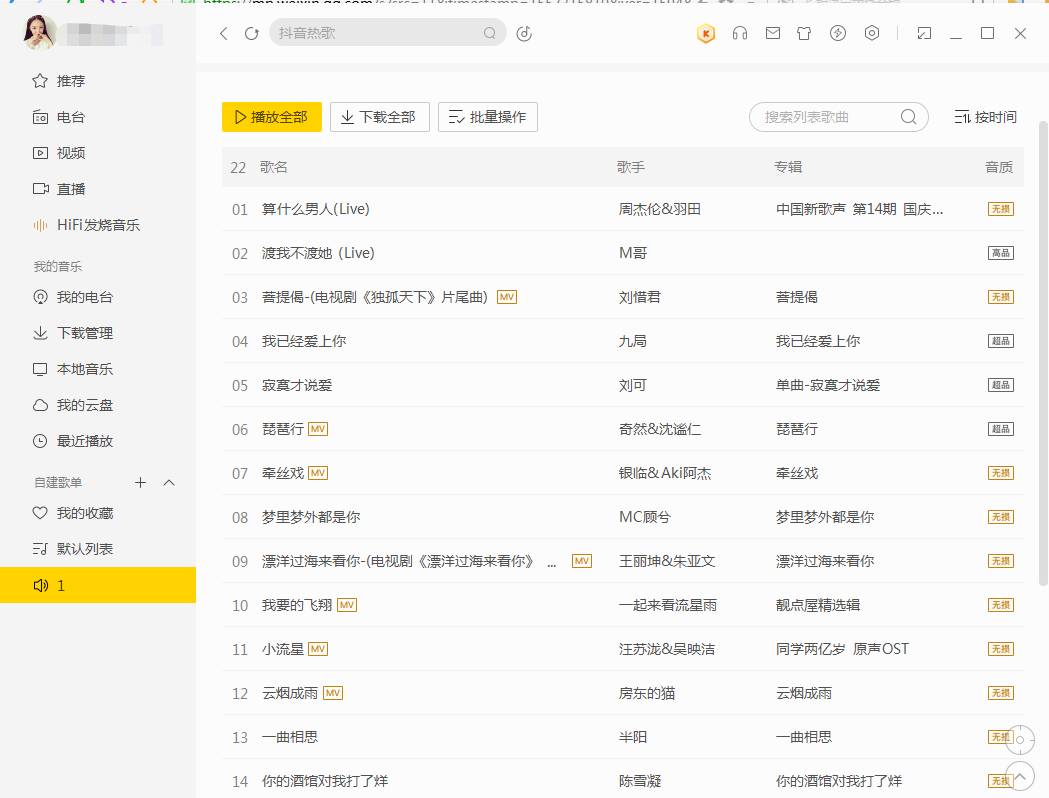
Task: Open the song recognition icon beside search bar
Action: tap(524, 33)
